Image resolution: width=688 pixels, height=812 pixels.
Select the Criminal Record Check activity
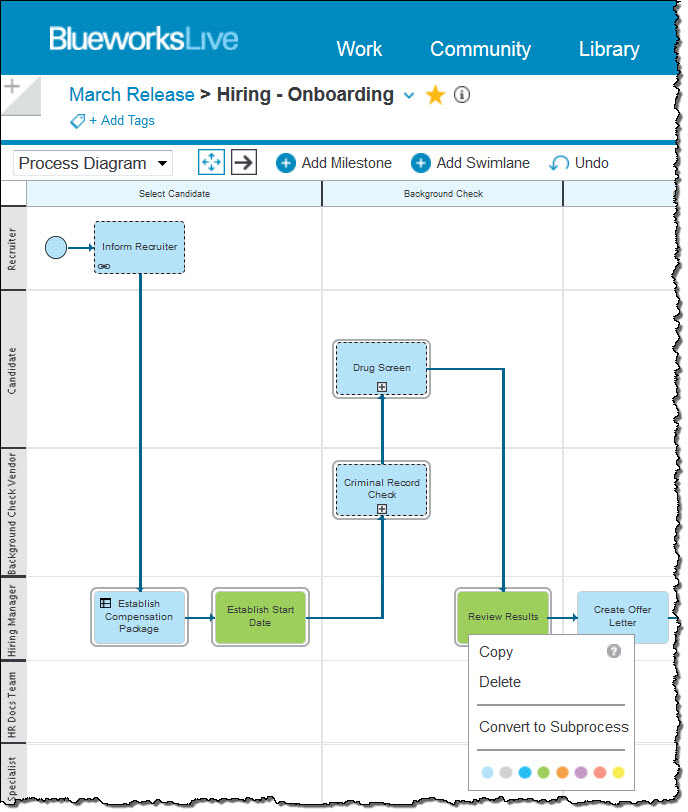(x=382, y=489)
